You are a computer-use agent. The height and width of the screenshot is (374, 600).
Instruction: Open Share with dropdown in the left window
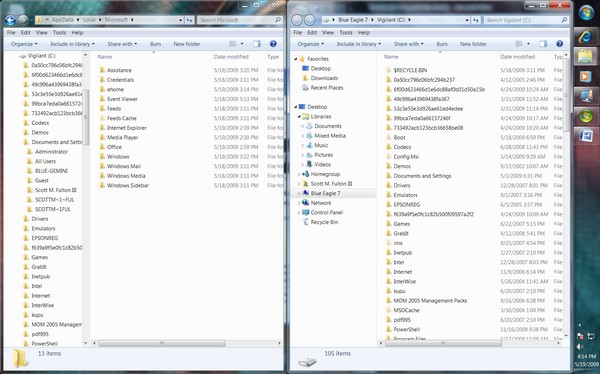point(122,44)
